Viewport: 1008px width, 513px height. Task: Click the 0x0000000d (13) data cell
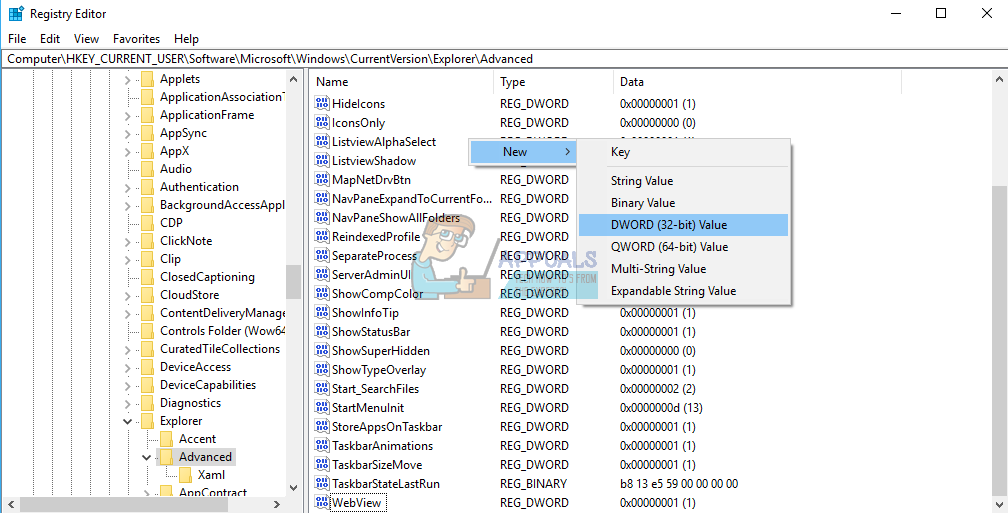pyautogui.click(x=661, y=408)
